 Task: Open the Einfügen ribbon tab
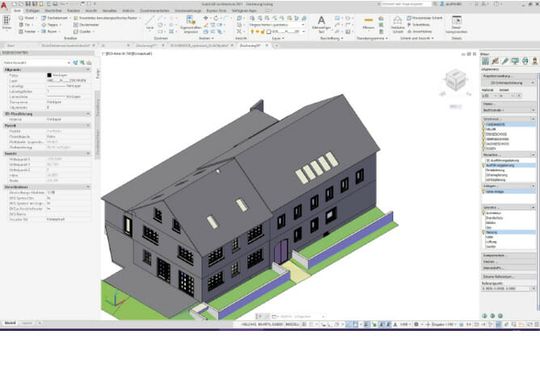click(32, 11)
